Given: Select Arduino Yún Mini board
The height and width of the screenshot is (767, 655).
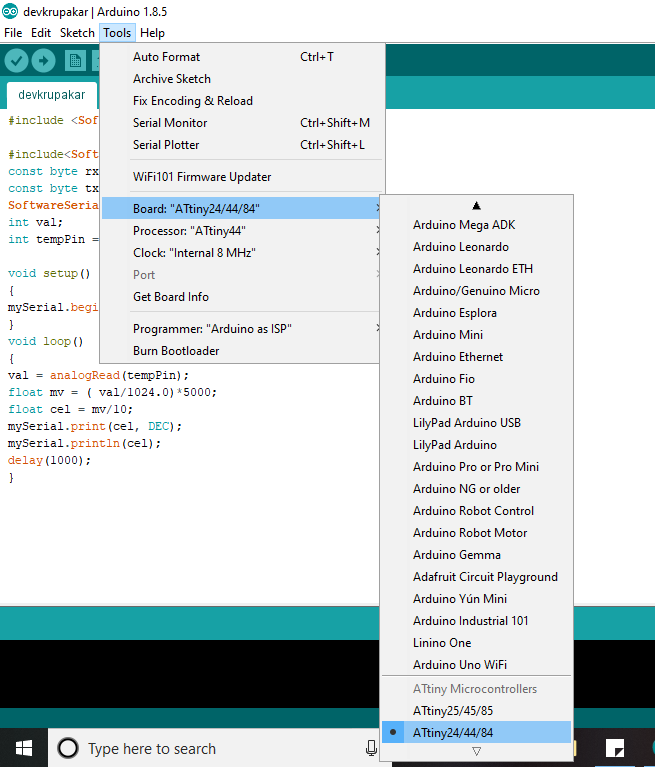Looking at the screenshot, I should point(476,599).
